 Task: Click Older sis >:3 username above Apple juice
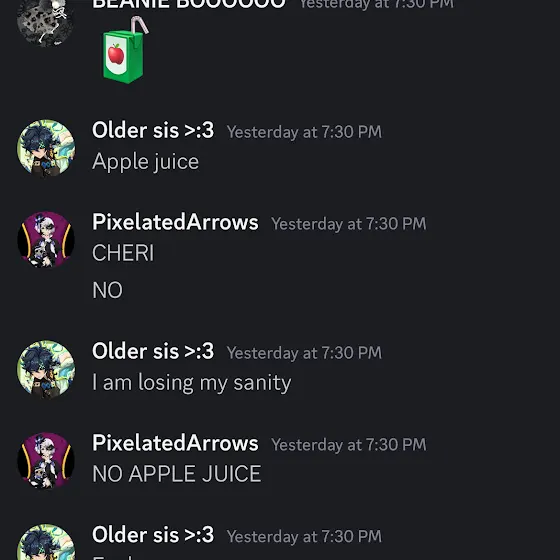[153, 130]
